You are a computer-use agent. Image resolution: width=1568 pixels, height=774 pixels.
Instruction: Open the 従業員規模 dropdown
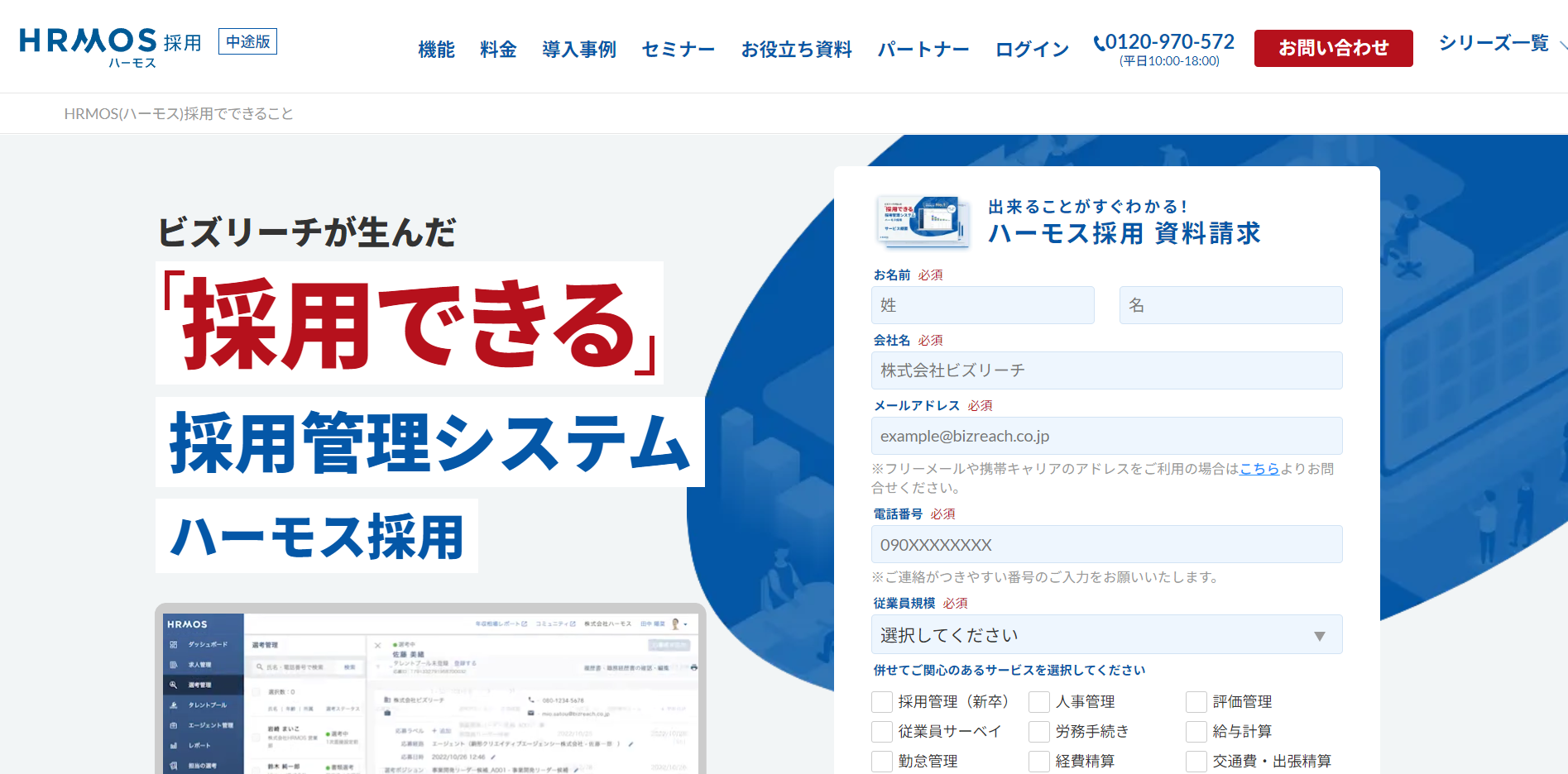(1106, 634)
